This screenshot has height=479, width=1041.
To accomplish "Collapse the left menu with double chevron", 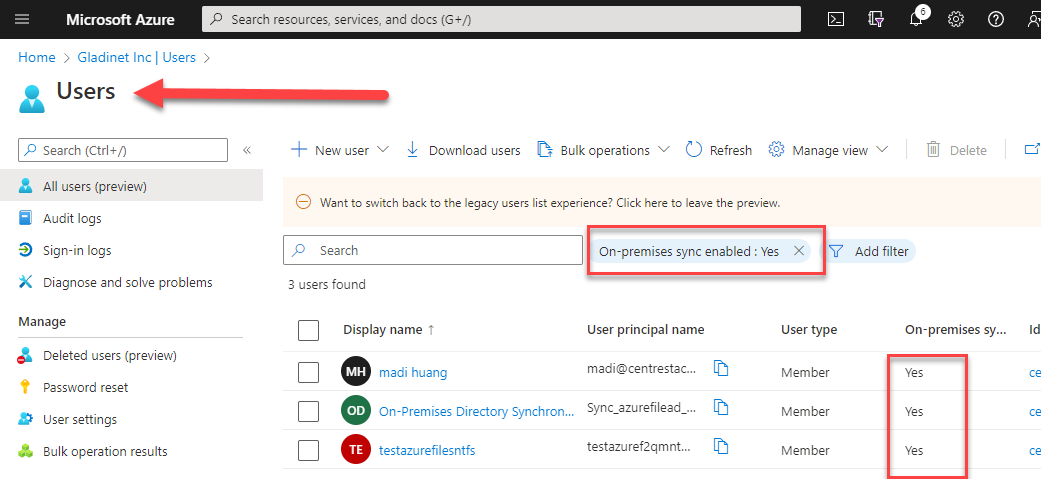I will 246,150.
